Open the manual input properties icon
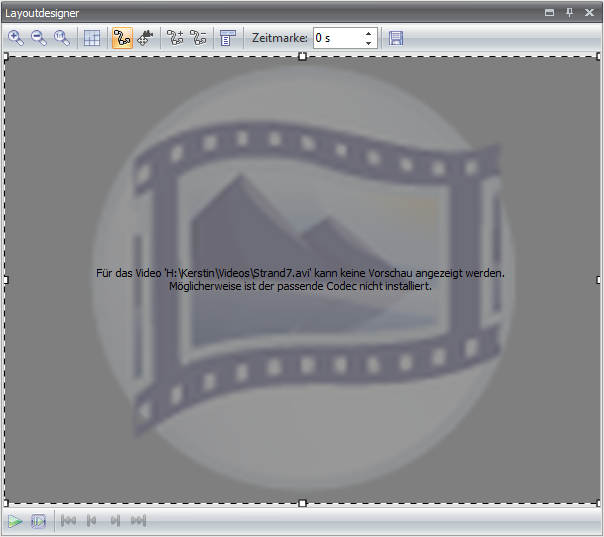Image resolution: width=604 pixels, height=537 pixels. (228, 38)
